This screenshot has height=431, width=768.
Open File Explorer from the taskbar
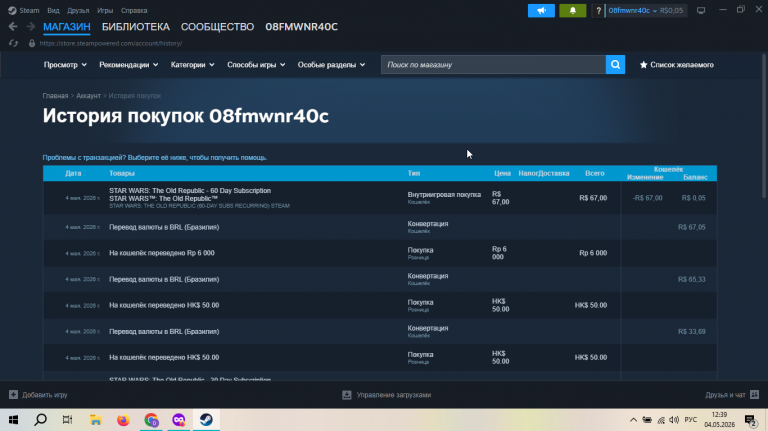point(96,420)
